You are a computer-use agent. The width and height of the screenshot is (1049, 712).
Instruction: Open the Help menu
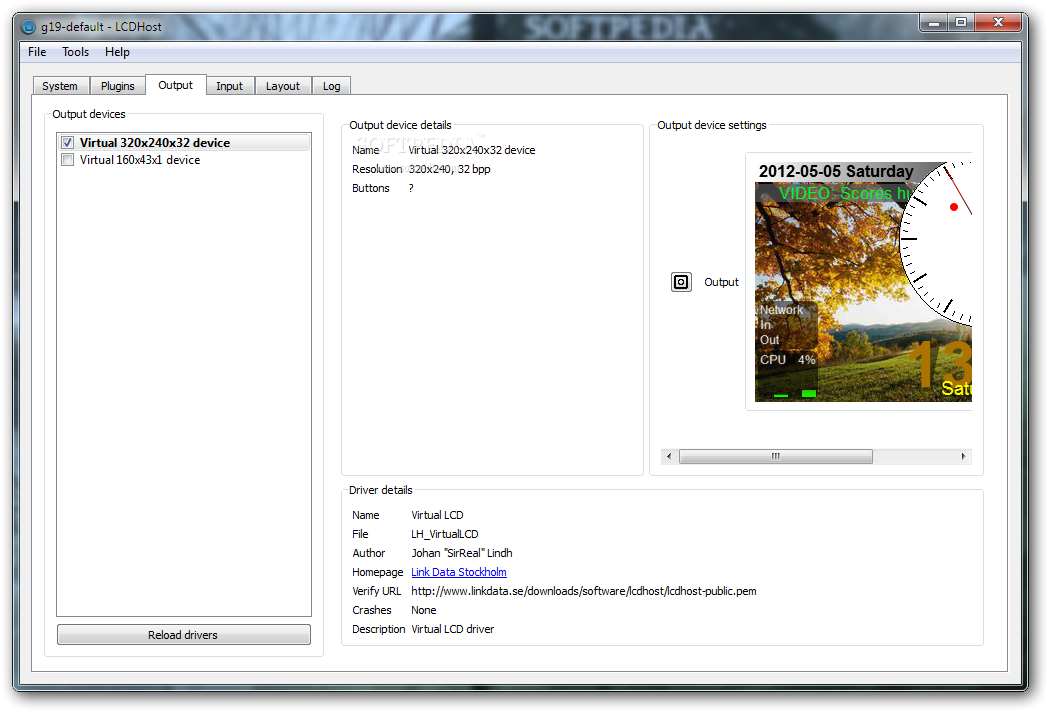click(x=117, y=52)
